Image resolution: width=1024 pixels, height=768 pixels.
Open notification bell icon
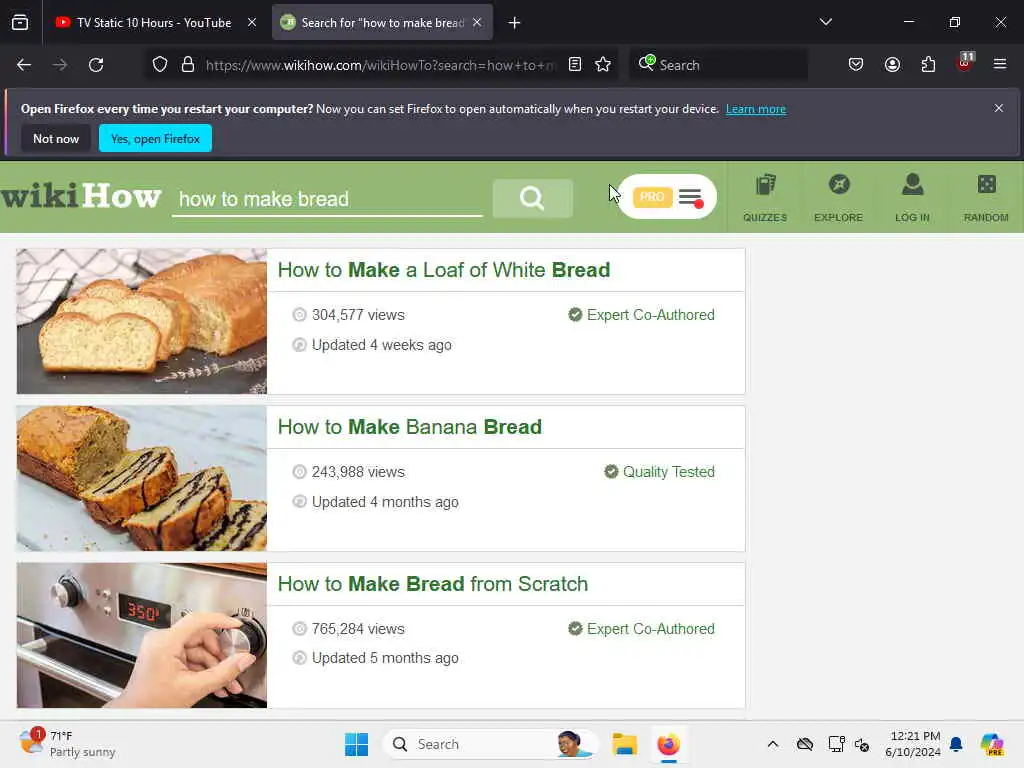(x=956, y=744)
